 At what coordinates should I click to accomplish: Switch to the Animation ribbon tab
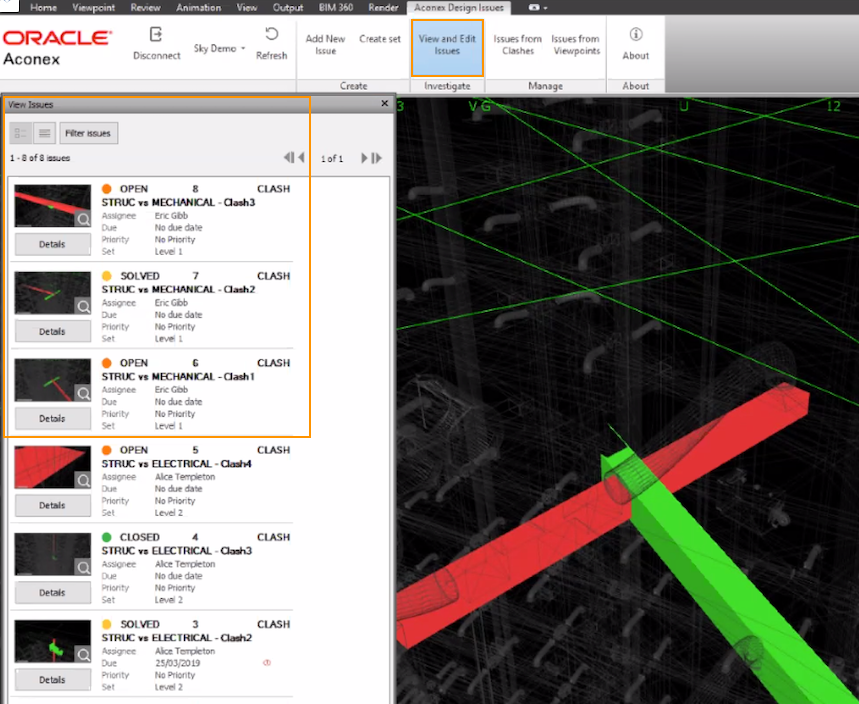(x=198, y=8)
